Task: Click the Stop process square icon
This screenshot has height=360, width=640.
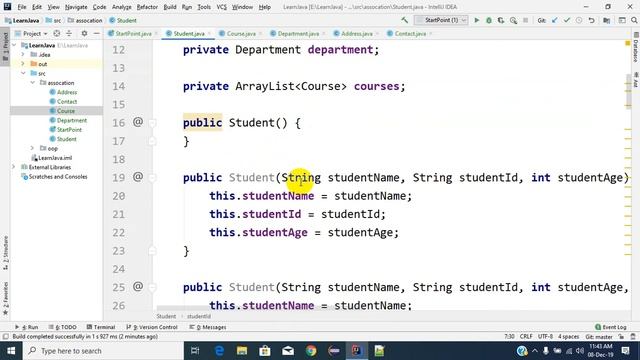Action: 525,20
